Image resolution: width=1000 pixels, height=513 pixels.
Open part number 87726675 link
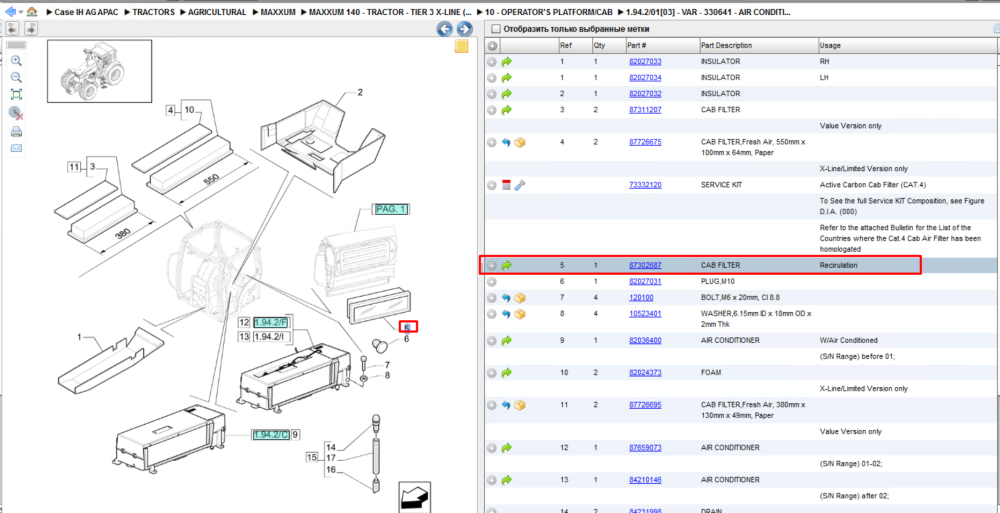(x=645, y=142)
